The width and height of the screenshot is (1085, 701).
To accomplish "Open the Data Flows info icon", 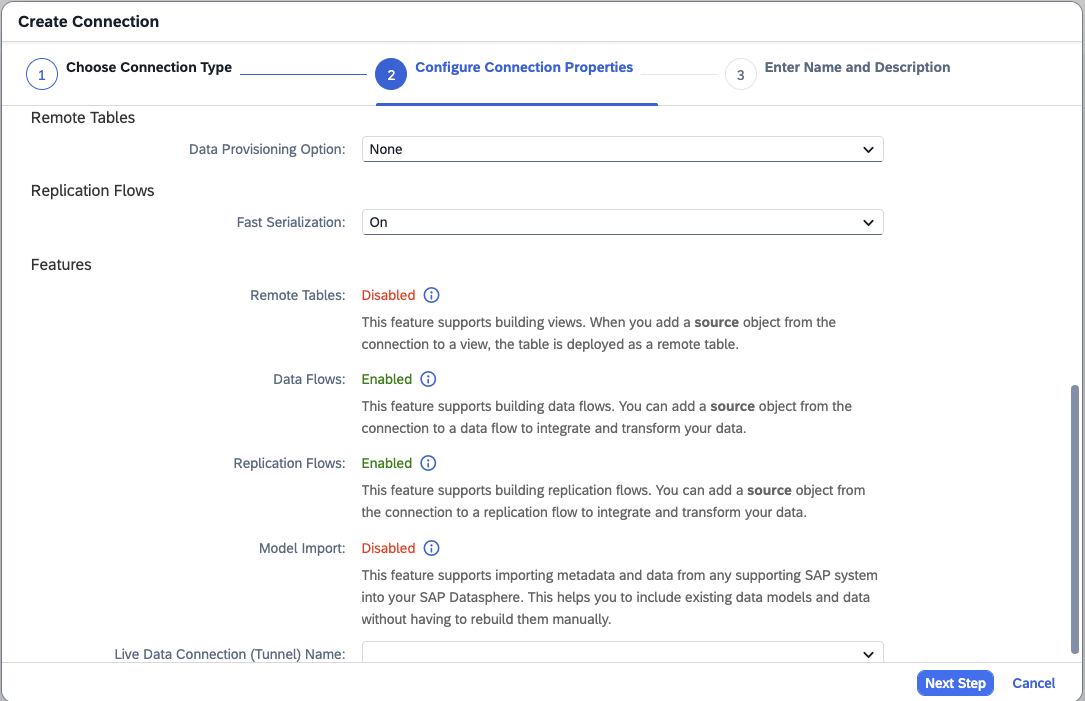I will (x=428, y=379).
